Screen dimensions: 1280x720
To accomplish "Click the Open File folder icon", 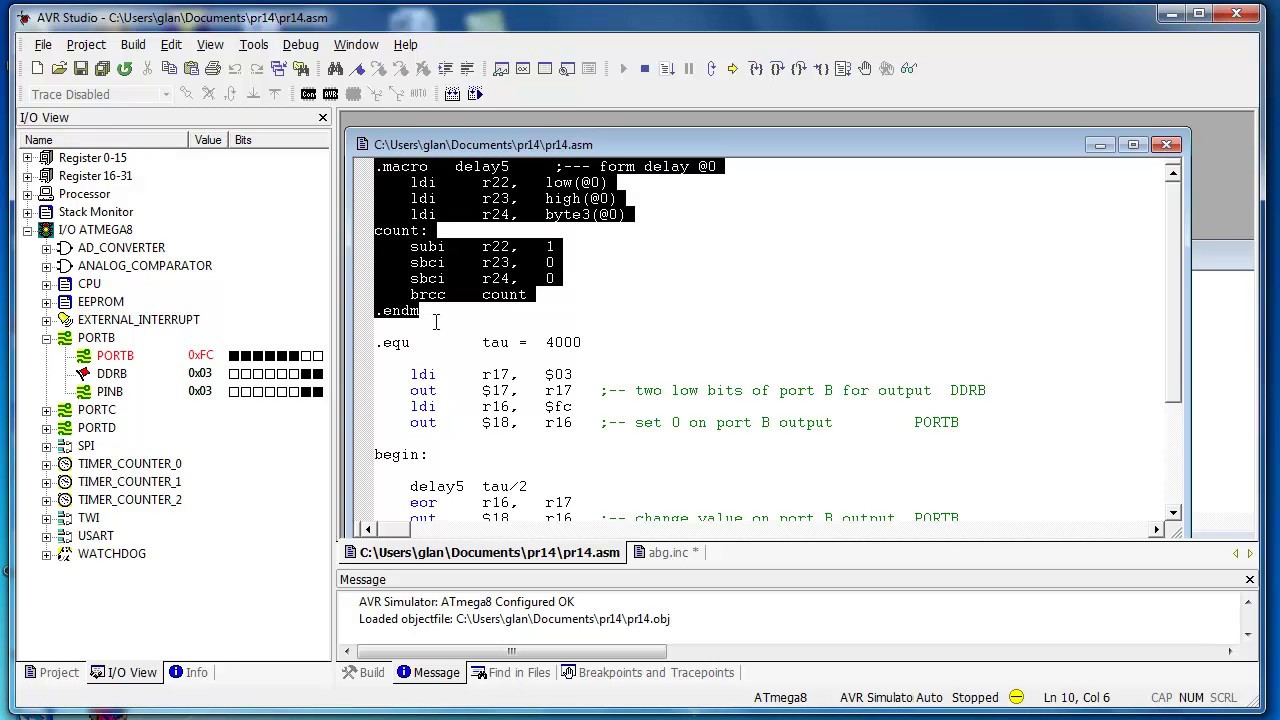I will click(x=59, y=68).
